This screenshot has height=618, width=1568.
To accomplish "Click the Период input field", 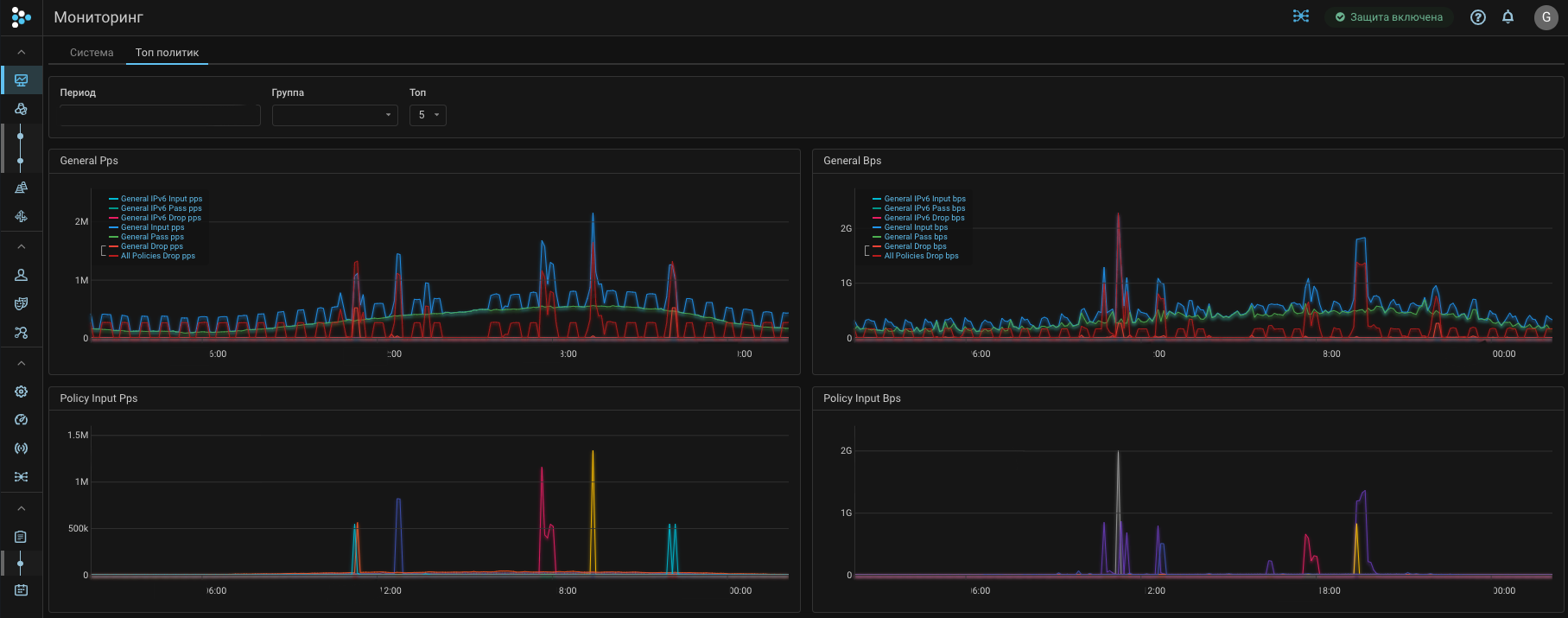I will coord(160,115).
